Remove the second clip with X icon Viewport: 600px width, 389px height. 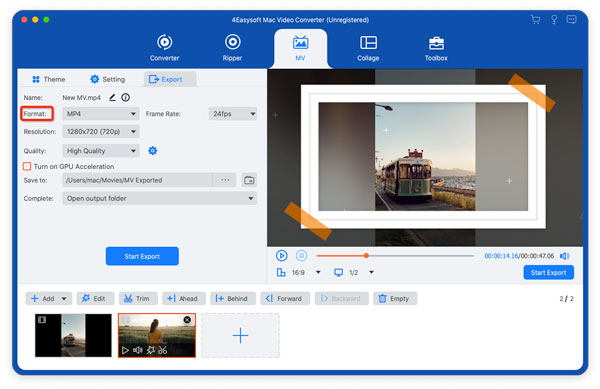tap(187, 320)
